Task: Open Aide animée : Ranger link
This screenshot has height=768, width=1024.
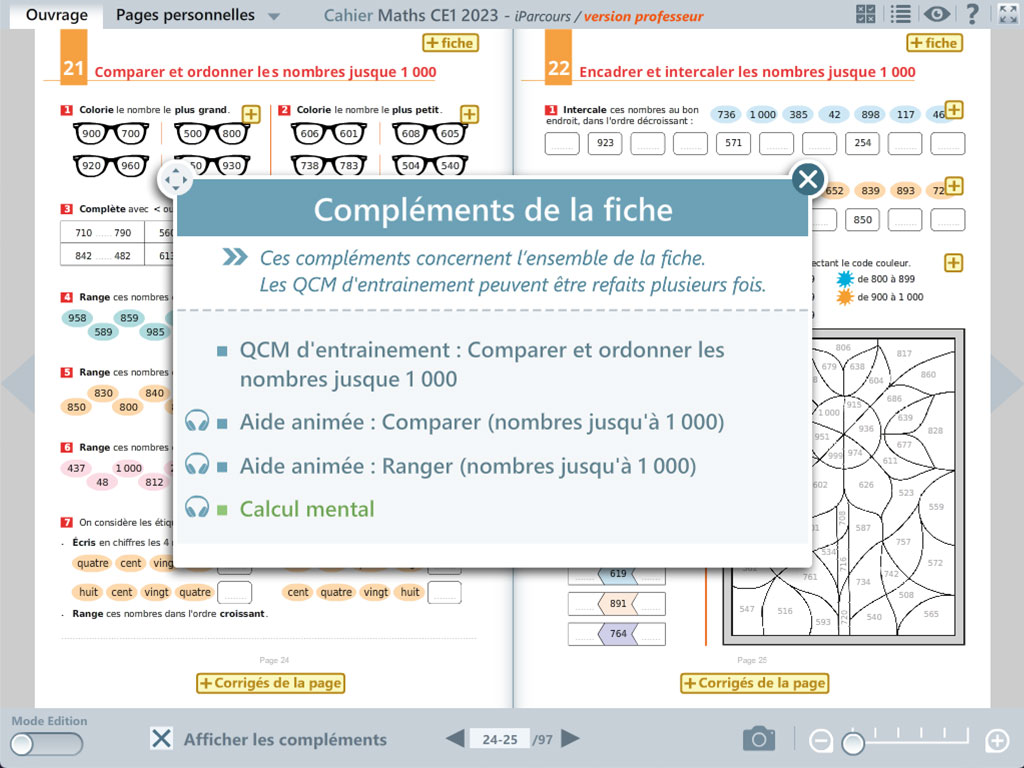Action: (x=467, y=466)
